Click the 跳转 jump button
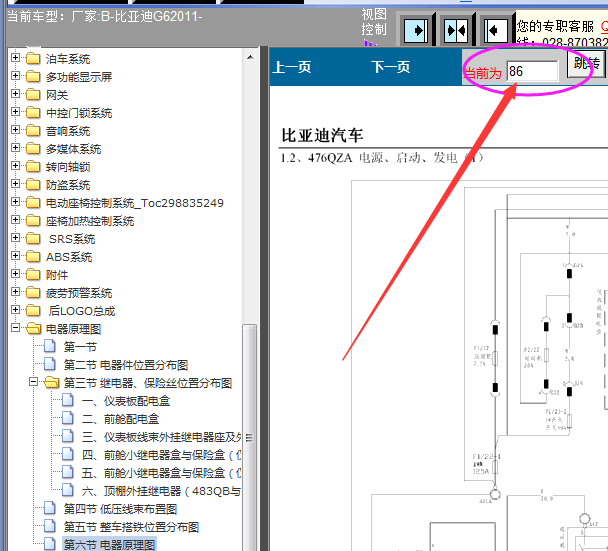 point(586,63)
